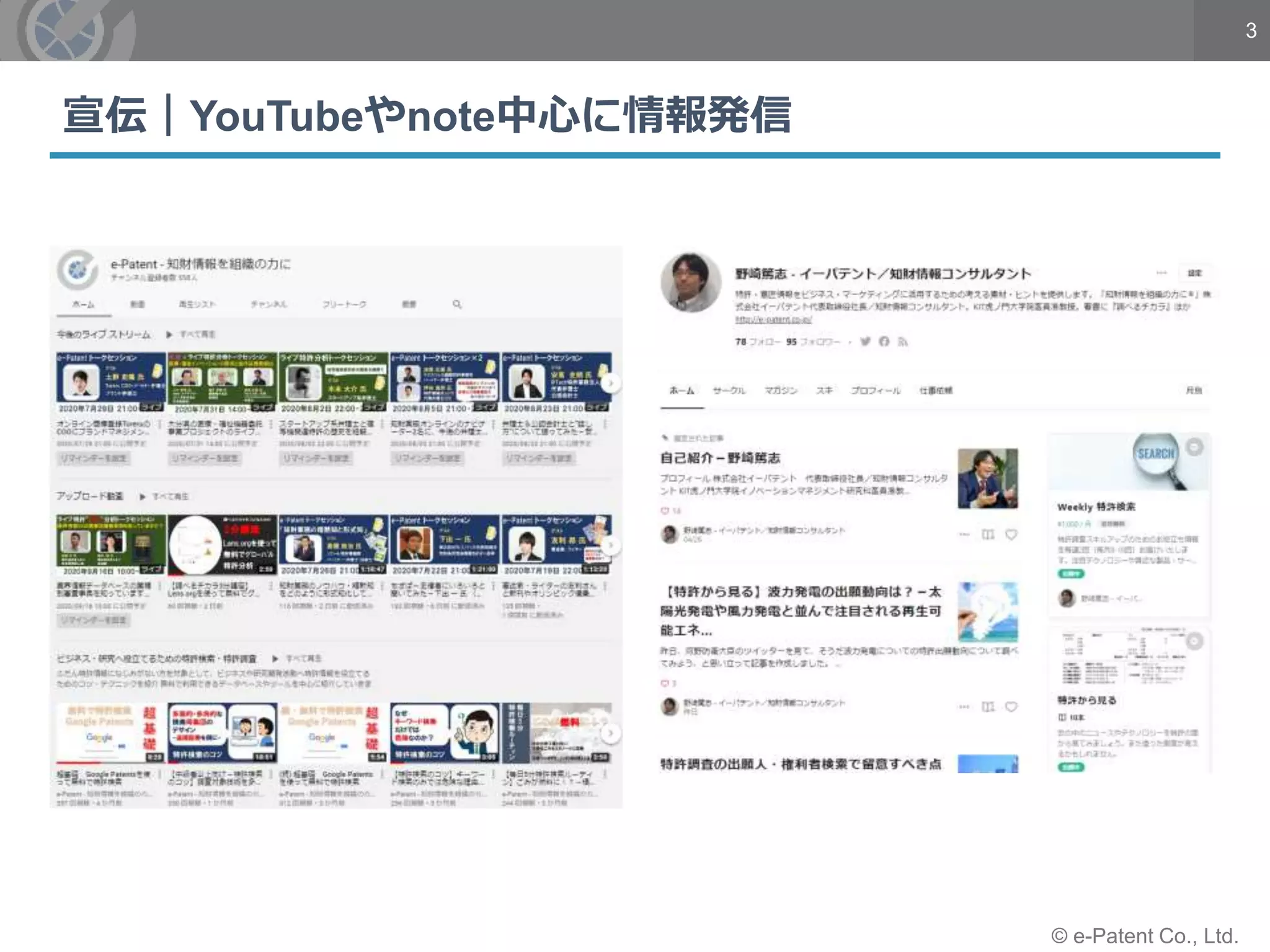Switch to the チャンネル tab on YouTube
This screenshot has height=952, width=1270.
pyautogui.click(x=269, y=304)
